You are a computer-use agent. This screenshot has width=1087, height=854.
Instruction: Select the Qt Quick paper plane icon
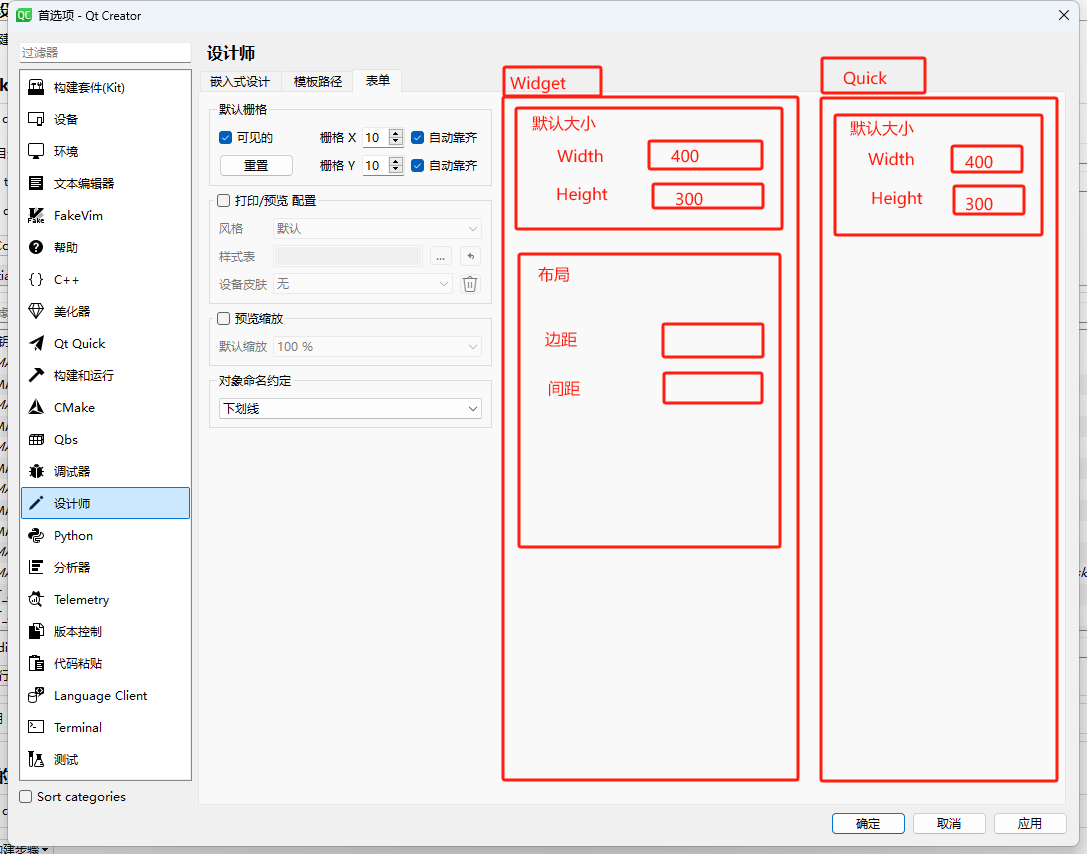pos(36,343)
